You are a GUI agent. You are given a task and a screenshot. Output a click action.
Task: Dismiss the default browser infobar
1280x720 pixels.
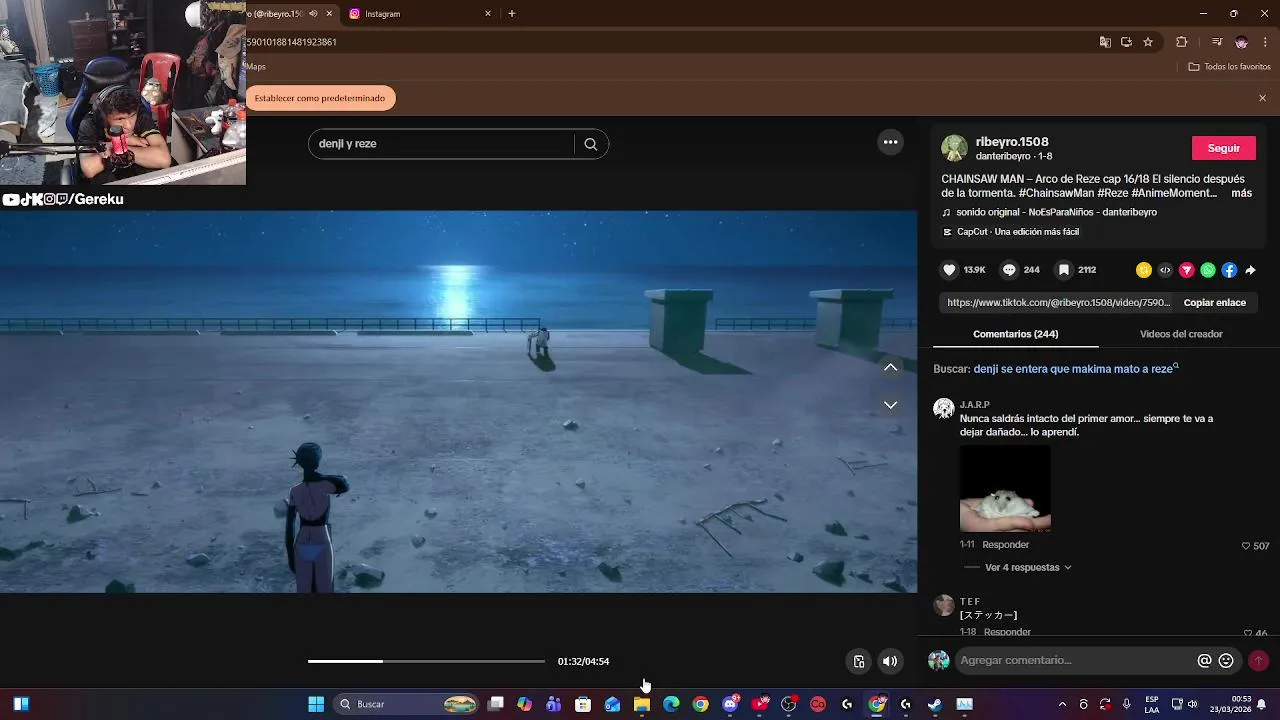click(x=1262, y=98)
